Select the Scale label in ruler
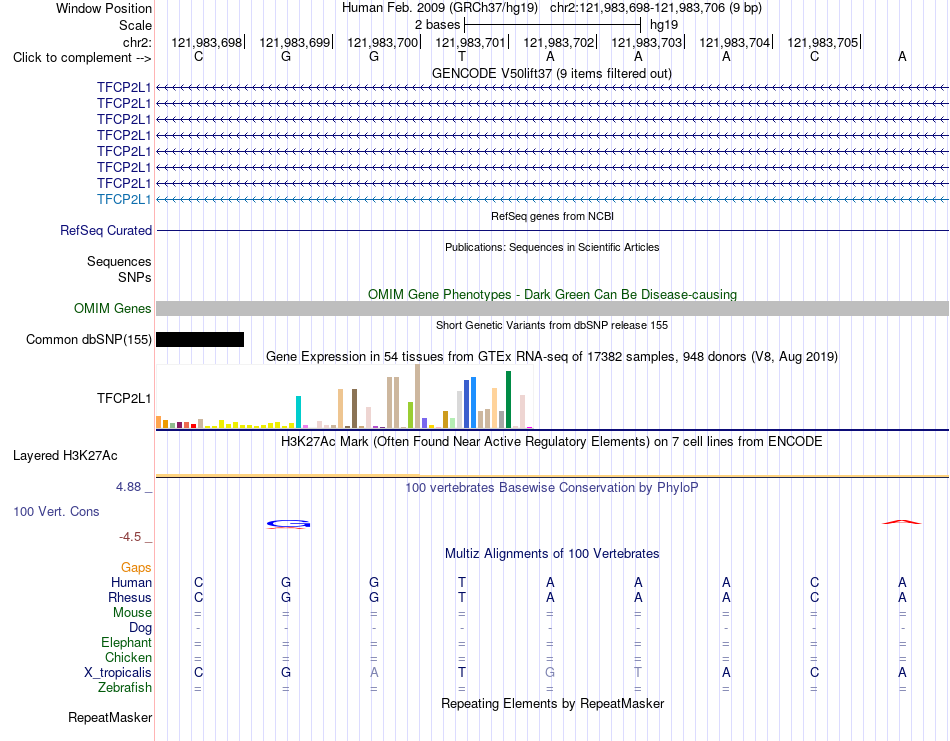The height and width of the screenshot is (741, 950). click(135, 25)
